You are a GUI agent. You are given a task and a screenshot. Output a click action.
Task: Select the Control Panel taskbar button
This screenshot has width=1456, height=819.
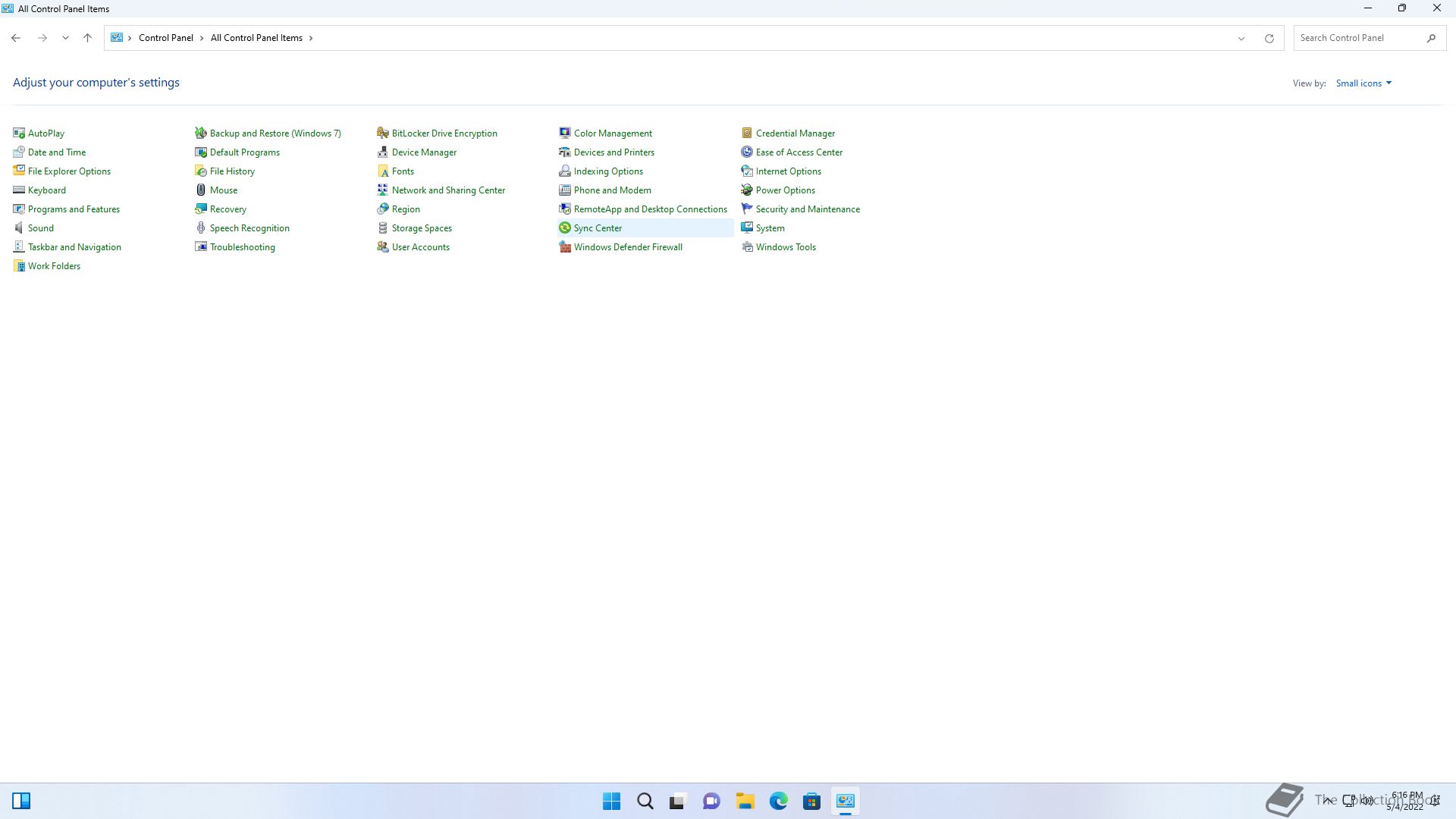845,801
